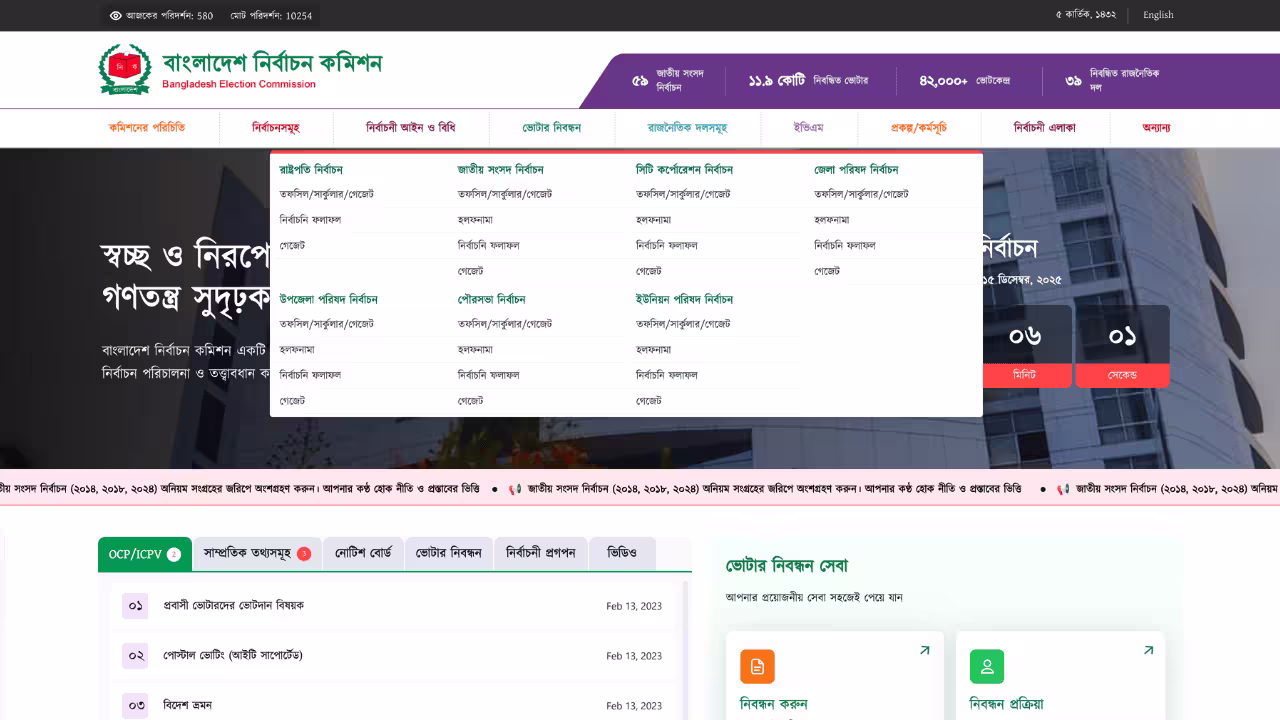The height and width of the screenshot is (720, 1280).
Task: Select the জাতীয় সংসদ নির্বাচন heading in the dropdown
Action: [x=501, y=170]
